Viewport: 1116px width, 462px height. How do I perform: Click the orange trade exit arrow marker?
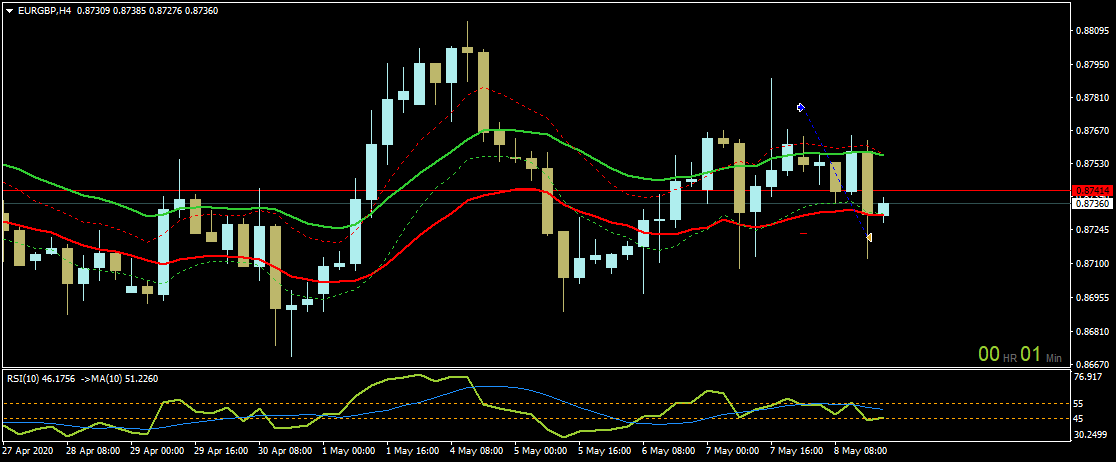pyautogui.click(x=869, y=236)
